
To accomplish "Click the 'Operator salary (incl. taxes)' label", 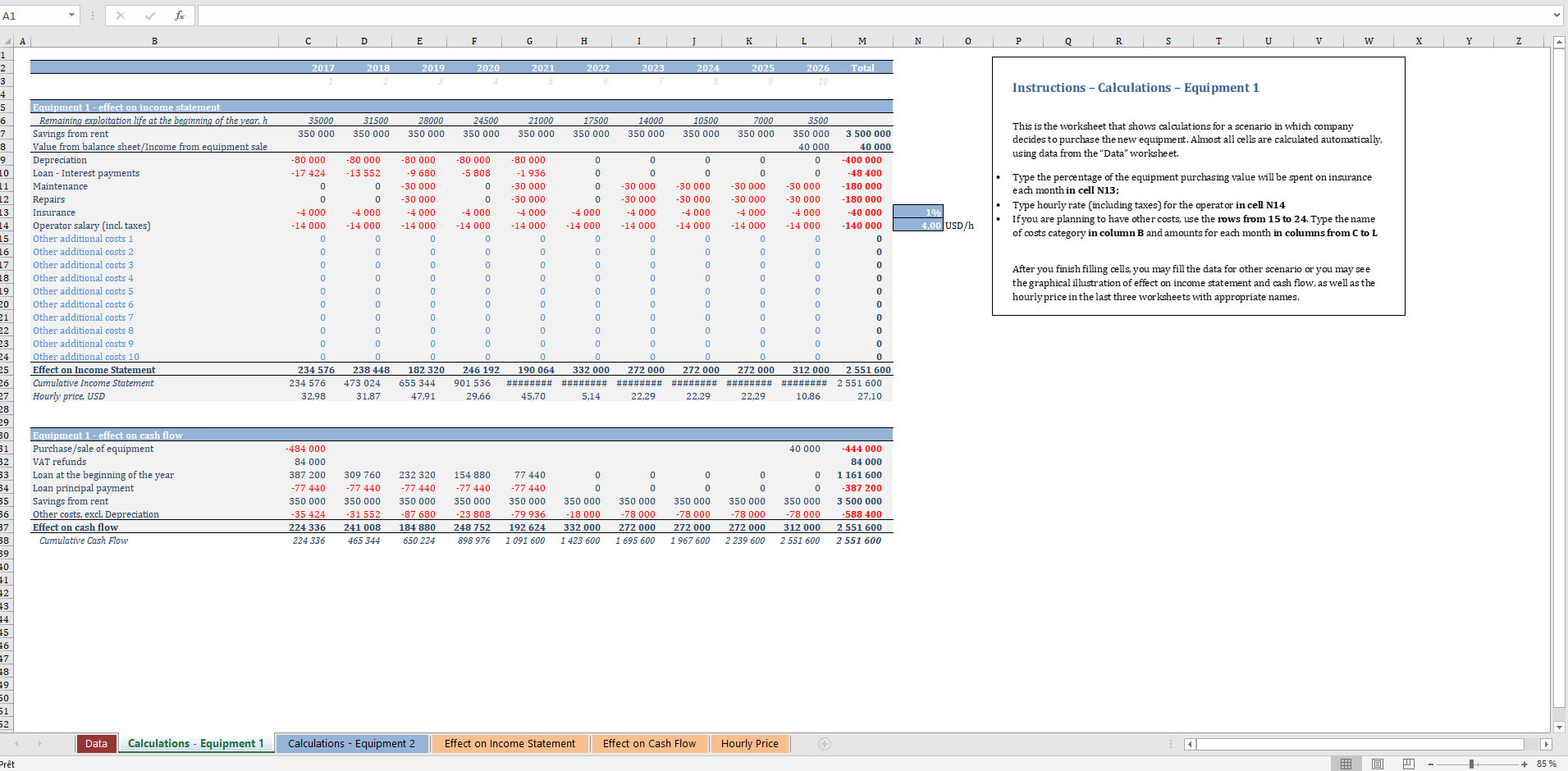I will (91, 226).
